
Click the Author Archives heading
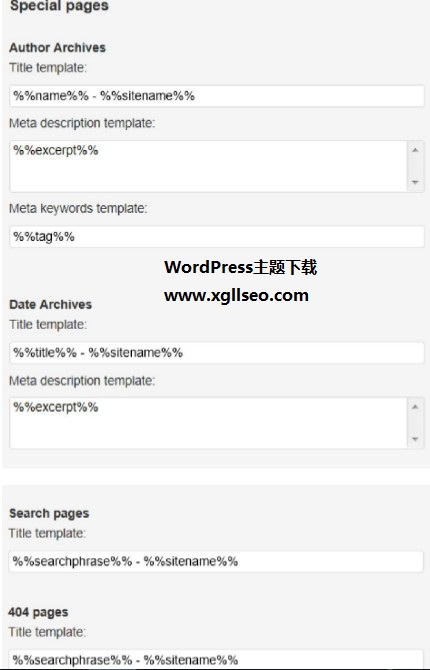pyautogui.click(x=57, y=47)
